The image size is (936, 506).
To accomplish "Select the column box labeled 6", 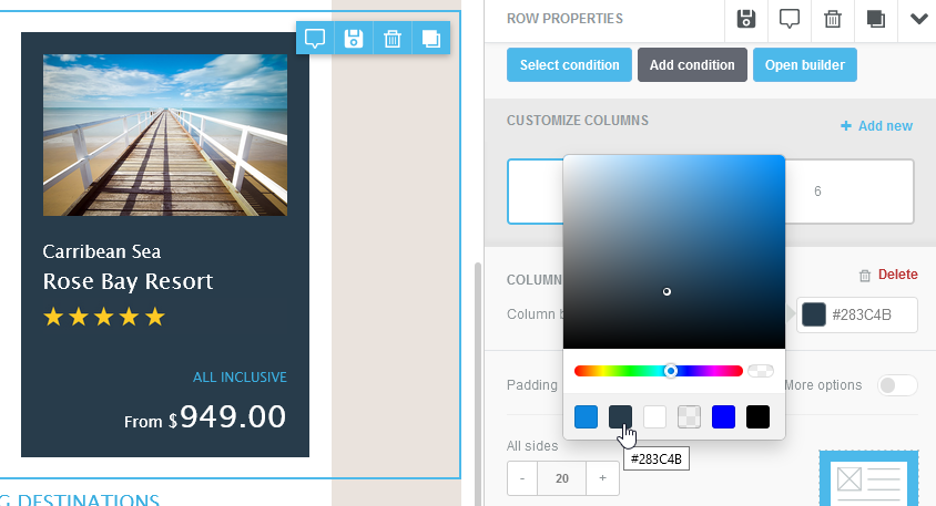I will coord(849,192).
